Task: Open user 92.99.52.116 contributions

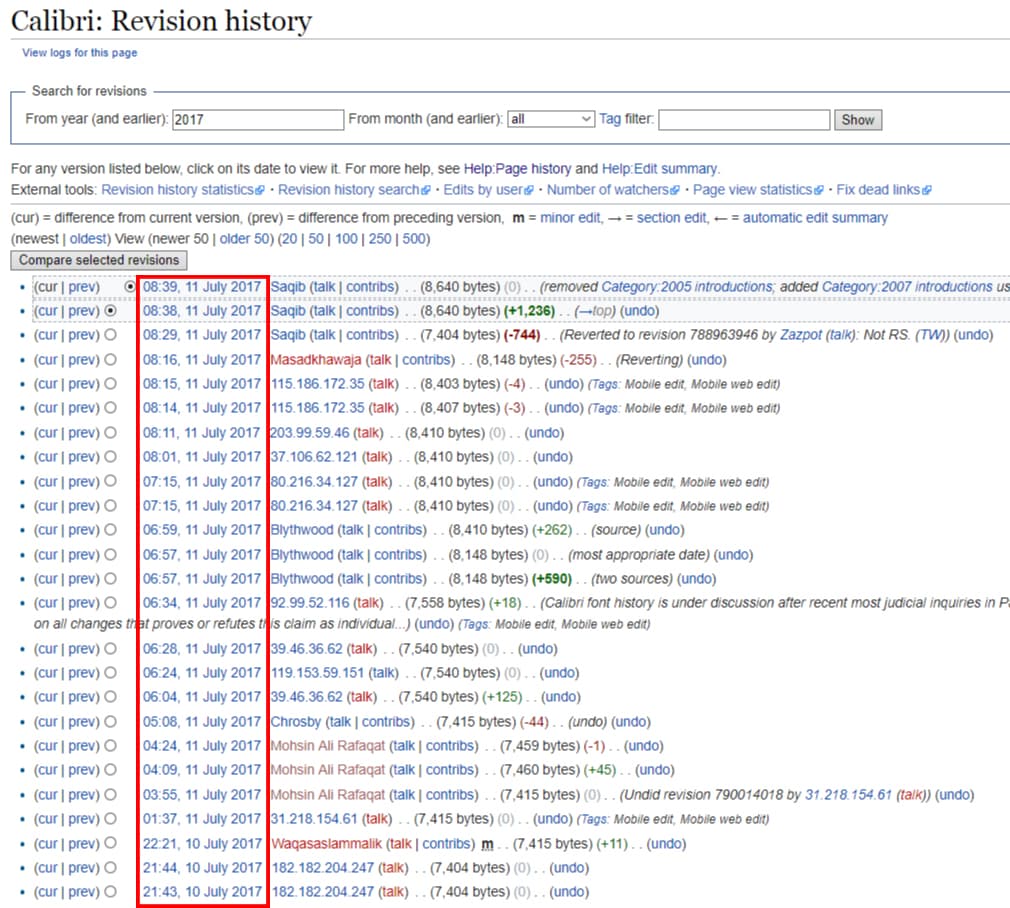Action: point(310,603)
